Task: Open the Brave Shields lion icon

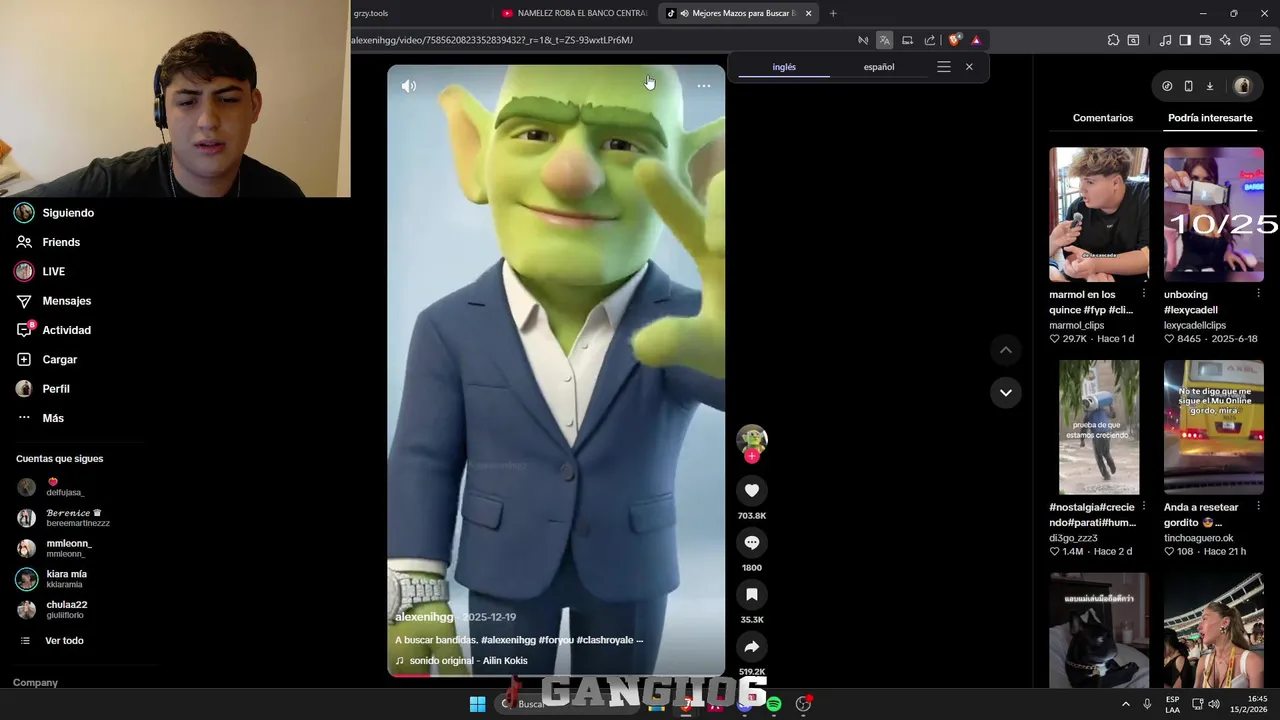Action: coord(954,40)
